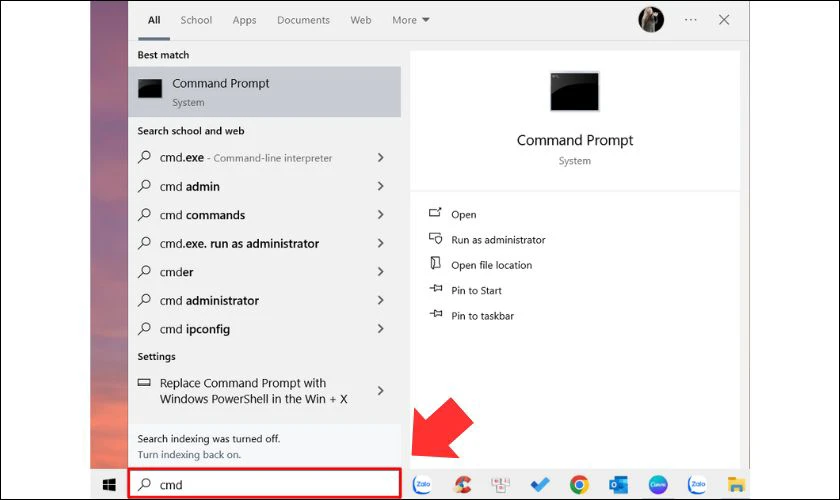Switch to the Apps tab

pos(244,20)
